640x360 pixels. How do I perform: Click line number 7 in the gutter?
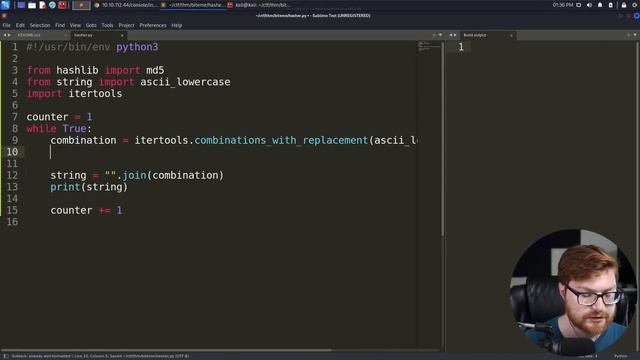tap(15, 117)
